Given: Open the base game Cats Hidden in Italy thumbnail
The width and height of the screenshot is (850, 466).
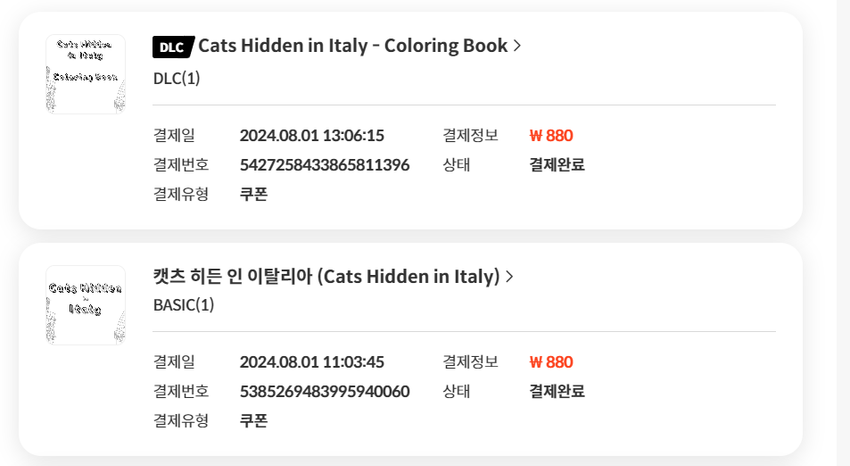Looking at the screenshot, I should [x=86, y=305].
